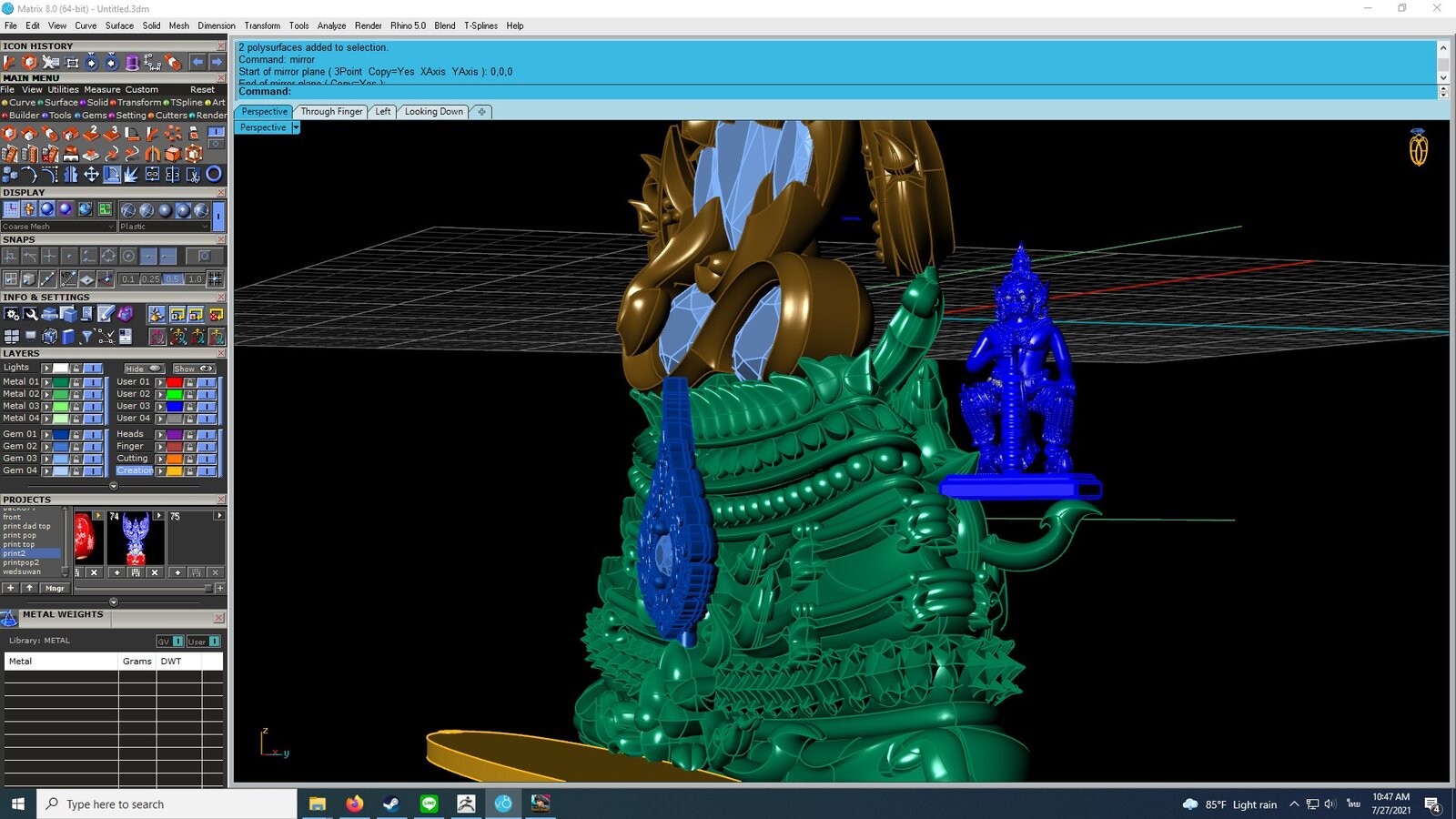1456x819 pixels.
Task: Click the blue funnel filter icon
Action: (x=86, y=336)
